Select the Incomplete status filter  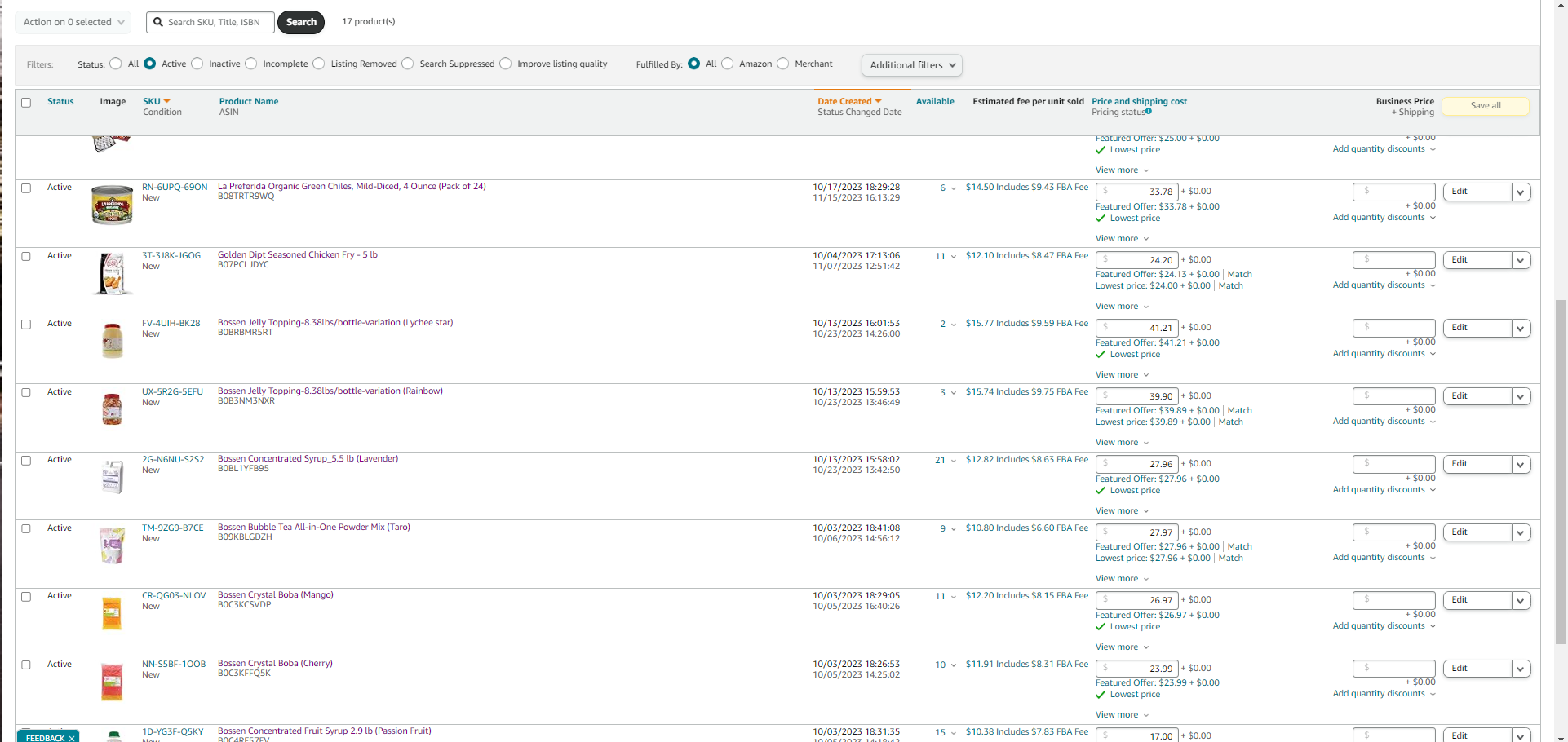tap(251, 64)
